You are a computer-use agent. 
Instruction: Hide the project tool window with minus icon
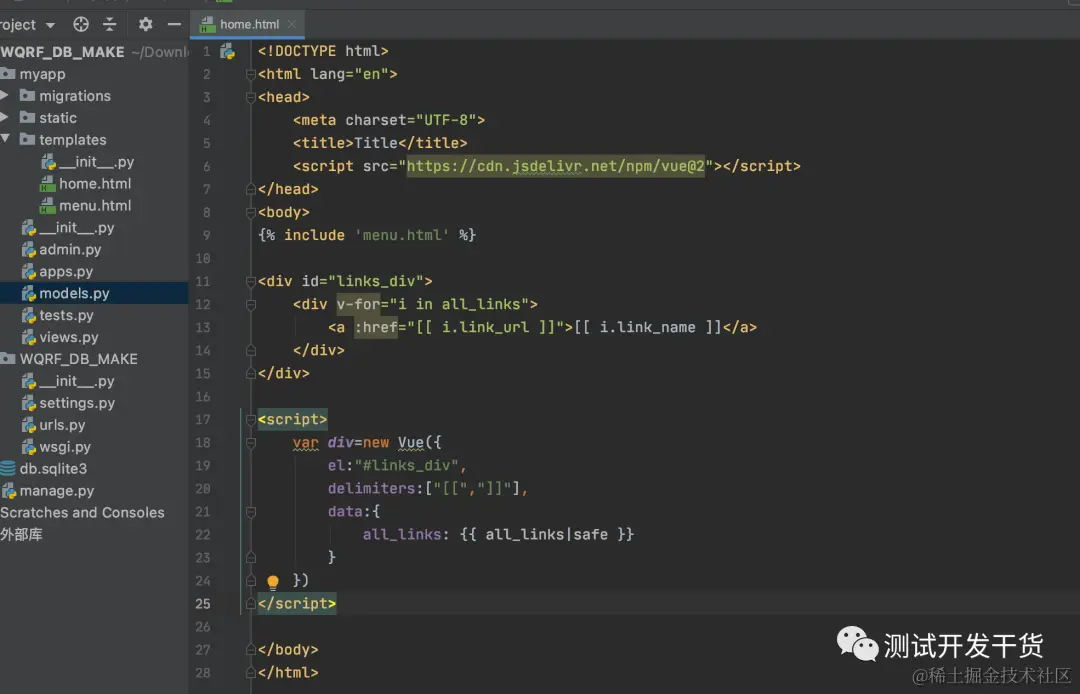point(174,25)
